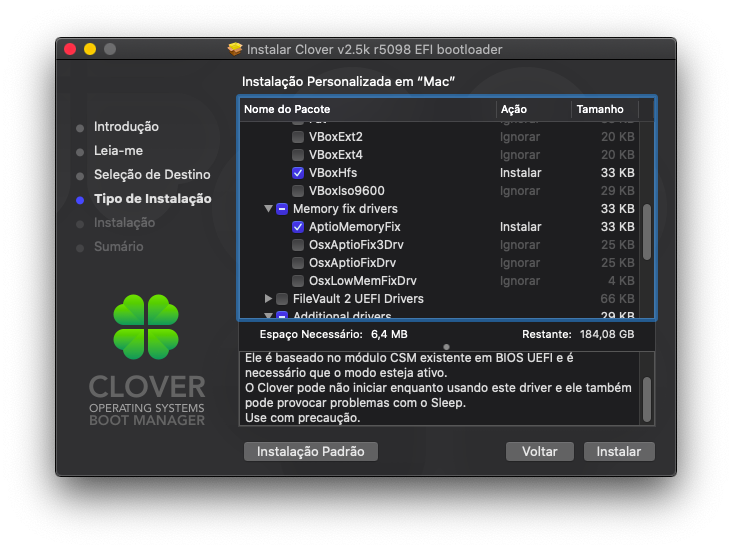
Task: Uncheck the VBoxHfs driver checkbox
Action: (x=298, y=173)
